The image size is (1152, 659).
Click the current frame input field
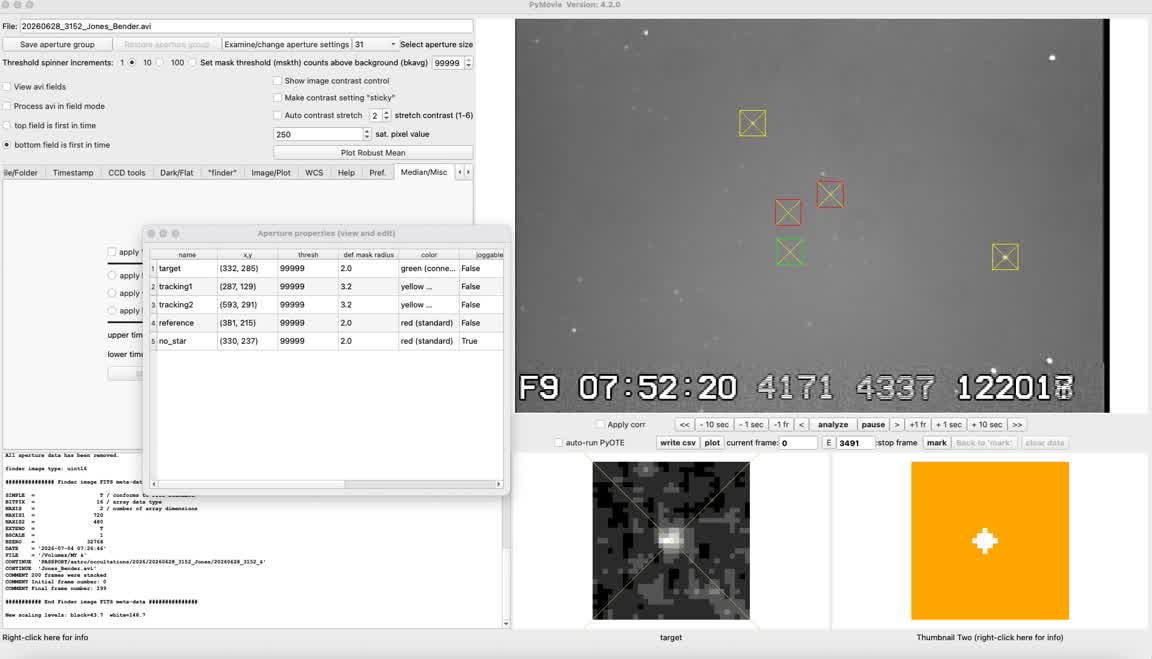point(798,443)
